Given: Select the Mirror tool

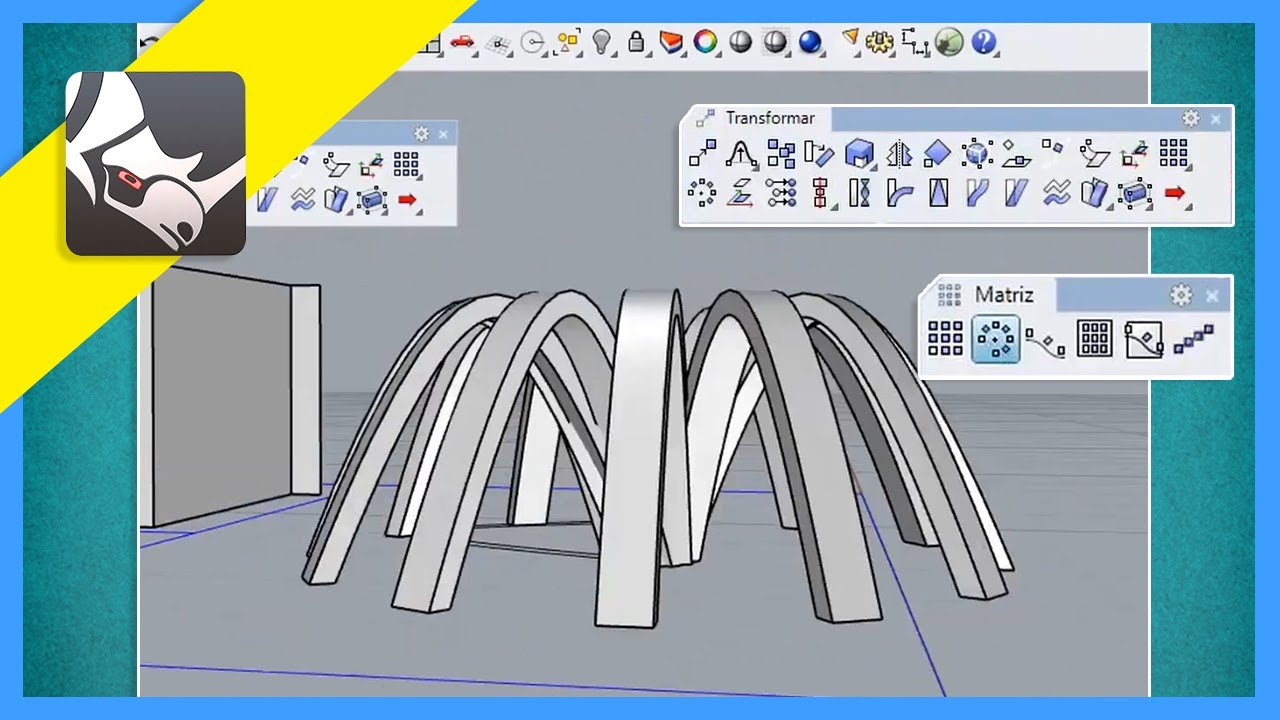Looking at the screenshot, I should tap(900, 153).
